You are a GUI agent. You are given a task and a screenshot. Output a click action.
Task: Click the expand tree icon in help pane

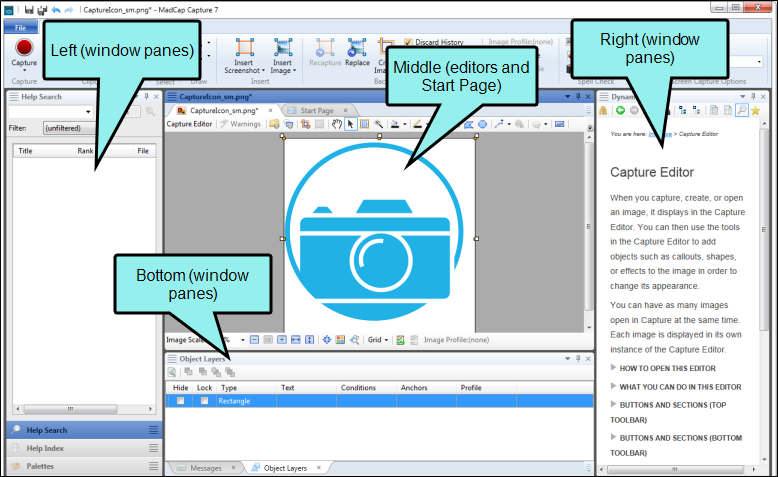coord(683,110)
